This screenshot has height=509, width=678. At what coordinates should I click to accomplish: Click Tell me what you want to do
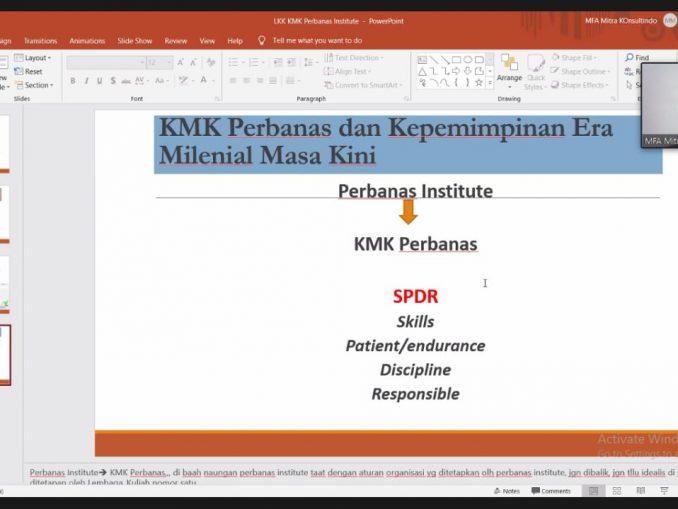tap(317, 41)
